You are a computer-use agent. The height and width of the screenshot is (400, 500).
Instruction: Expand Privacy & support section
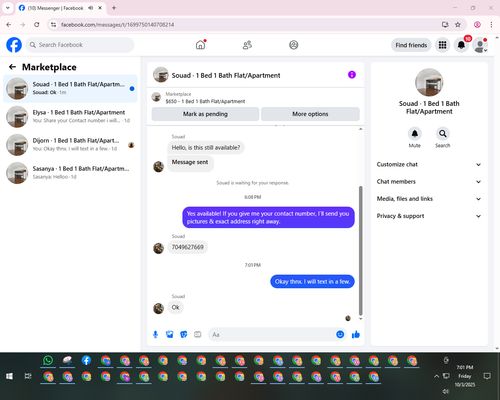point(429,216)
